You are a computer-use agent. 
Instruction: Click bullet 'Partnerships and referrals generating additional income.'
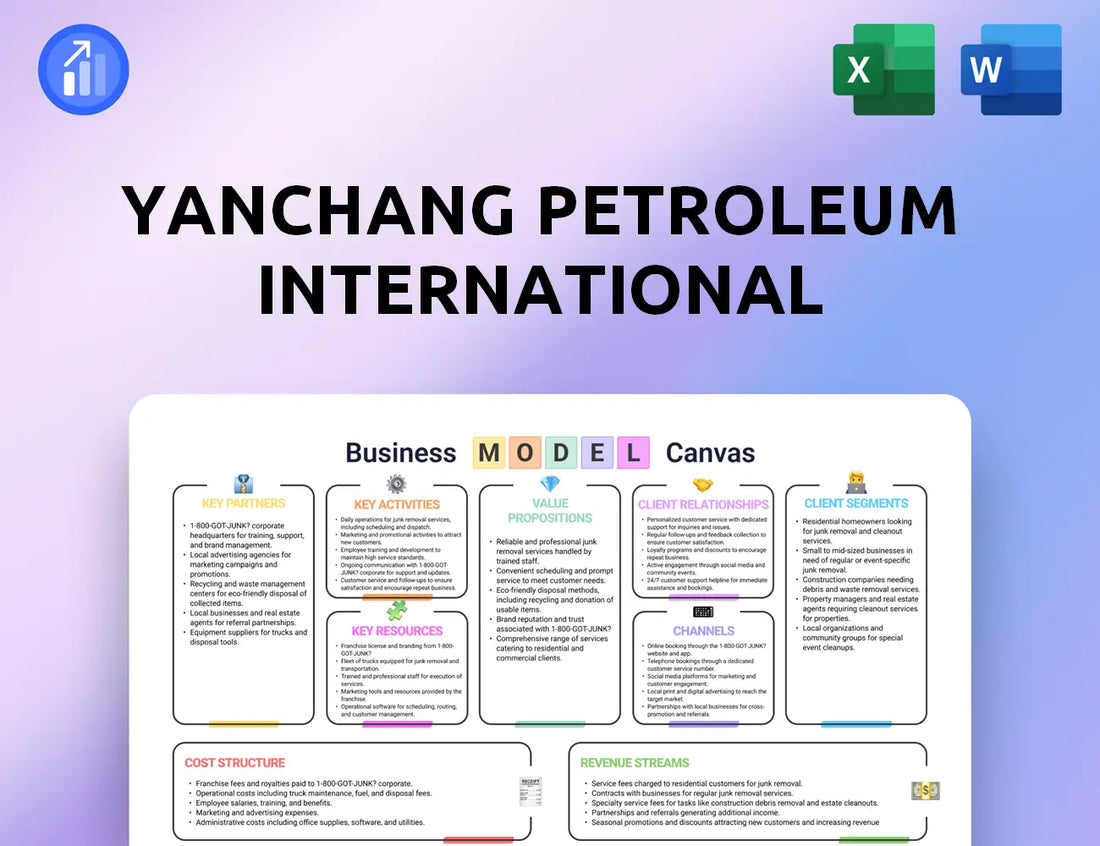(681, 812)
